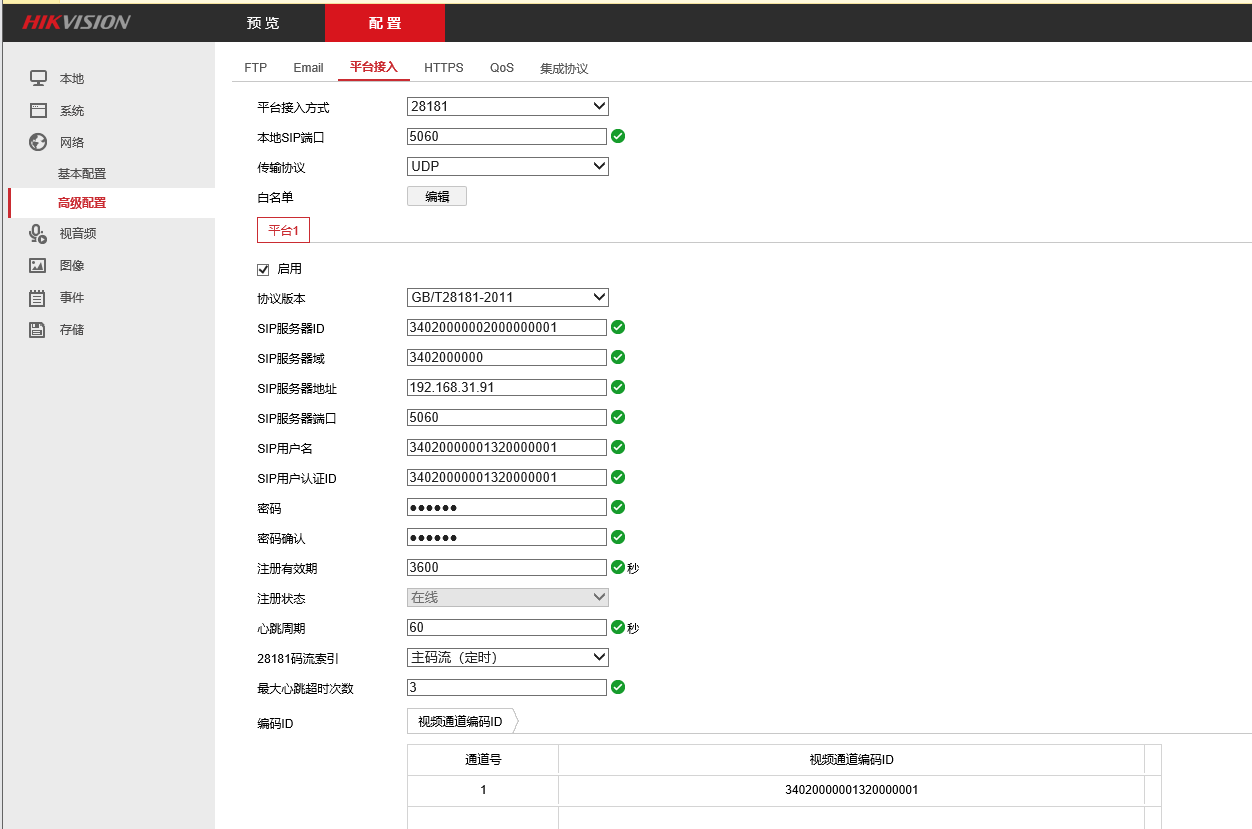Click the 编辑 whitelist button

[x=436, y=196]
